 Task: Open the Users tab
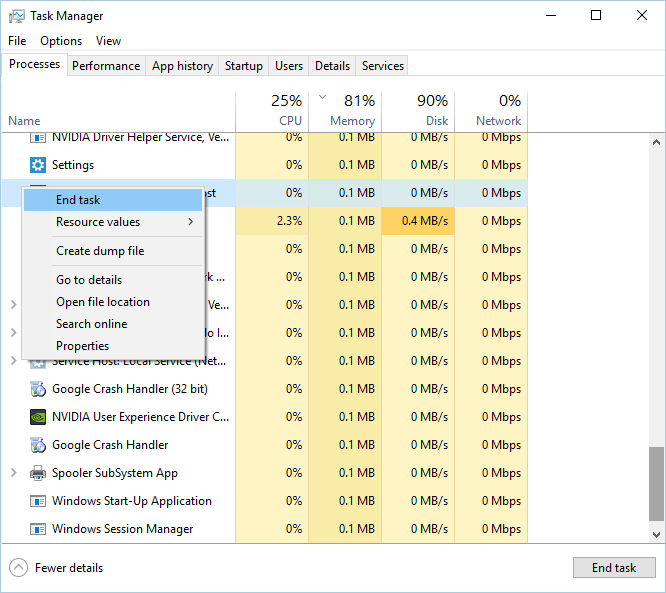289,66
